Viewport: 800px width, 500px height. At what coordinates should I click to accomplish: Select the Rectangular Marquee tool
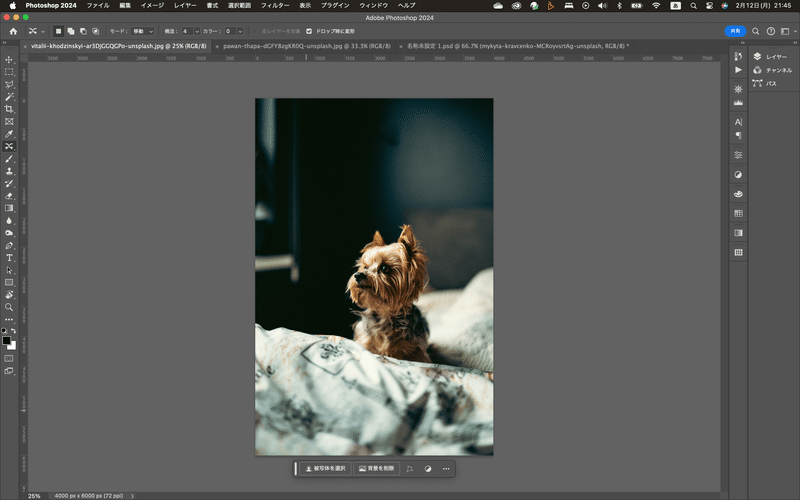pyautogui.click(x=9, y=72)
